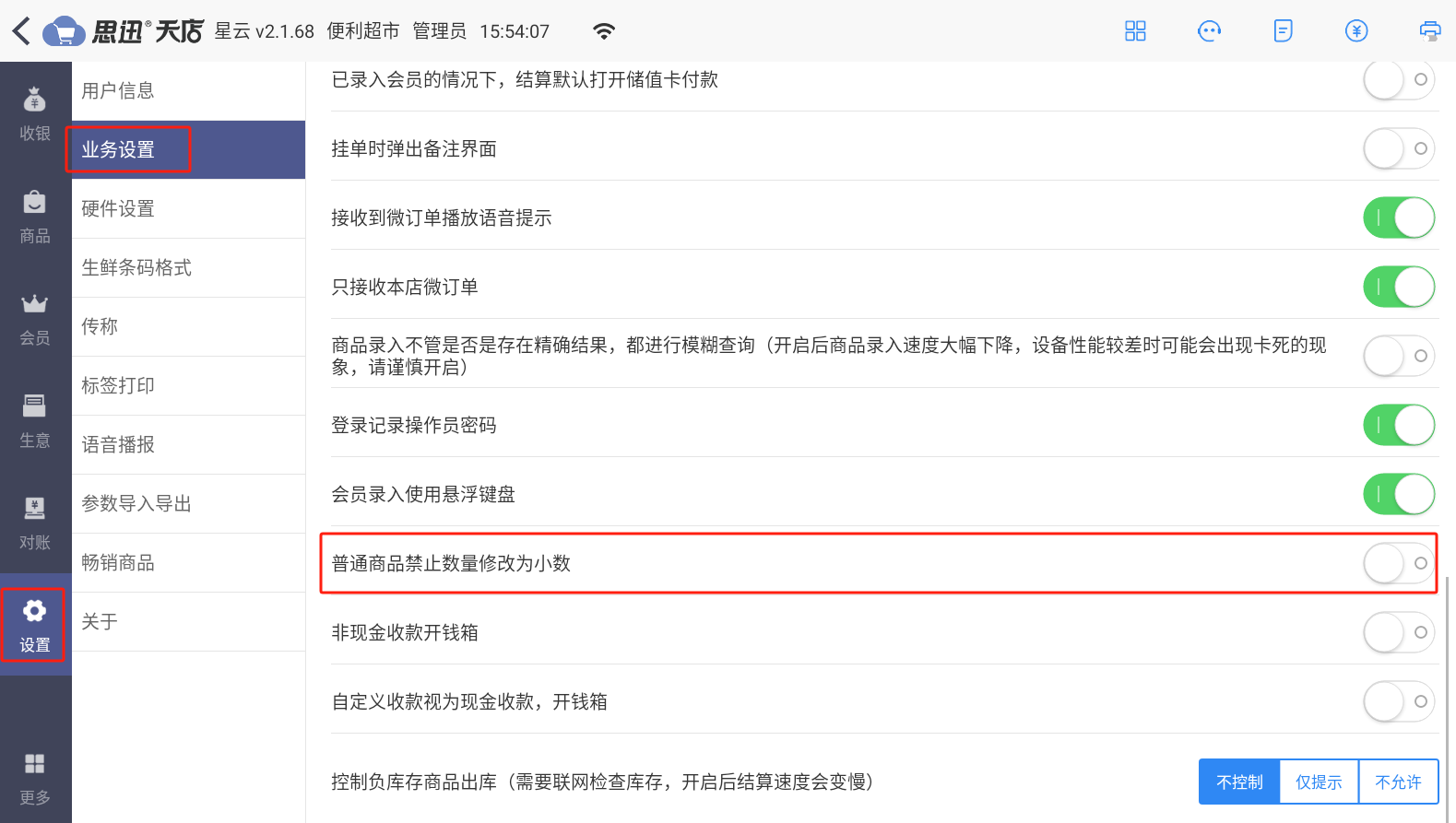Click the yen currency circle icon
1456x823 pixels.
pos(1356,31)
